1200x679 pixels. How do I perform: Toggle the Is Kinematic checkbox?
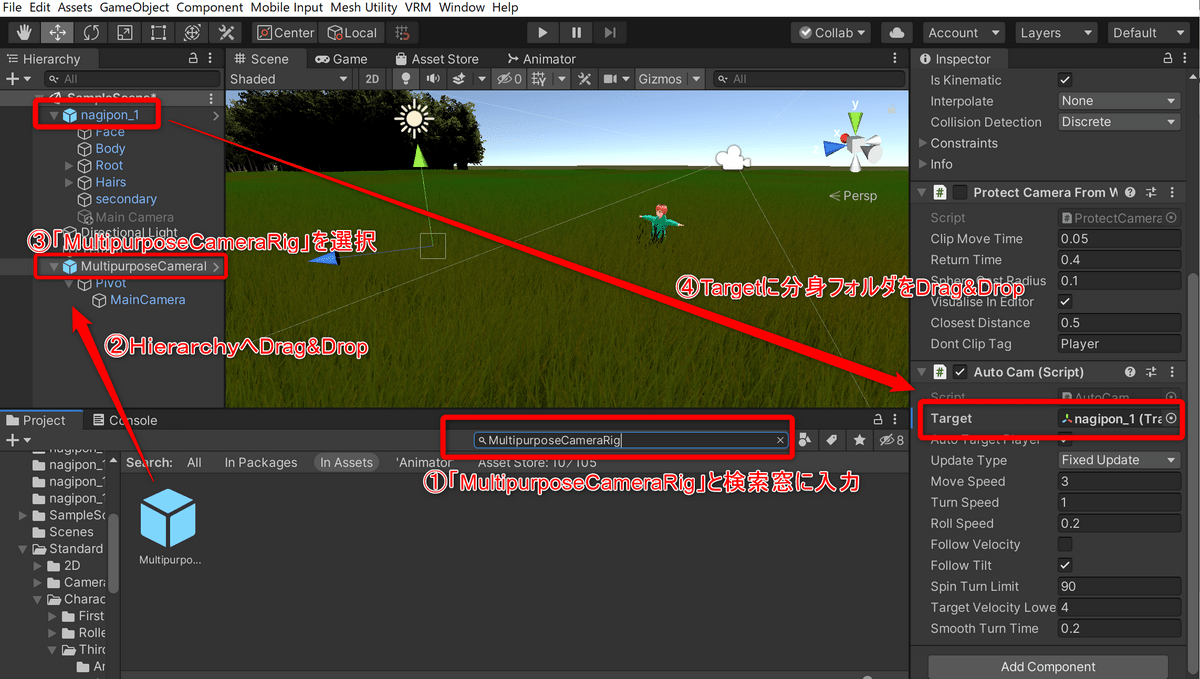tap(1065, 80)
